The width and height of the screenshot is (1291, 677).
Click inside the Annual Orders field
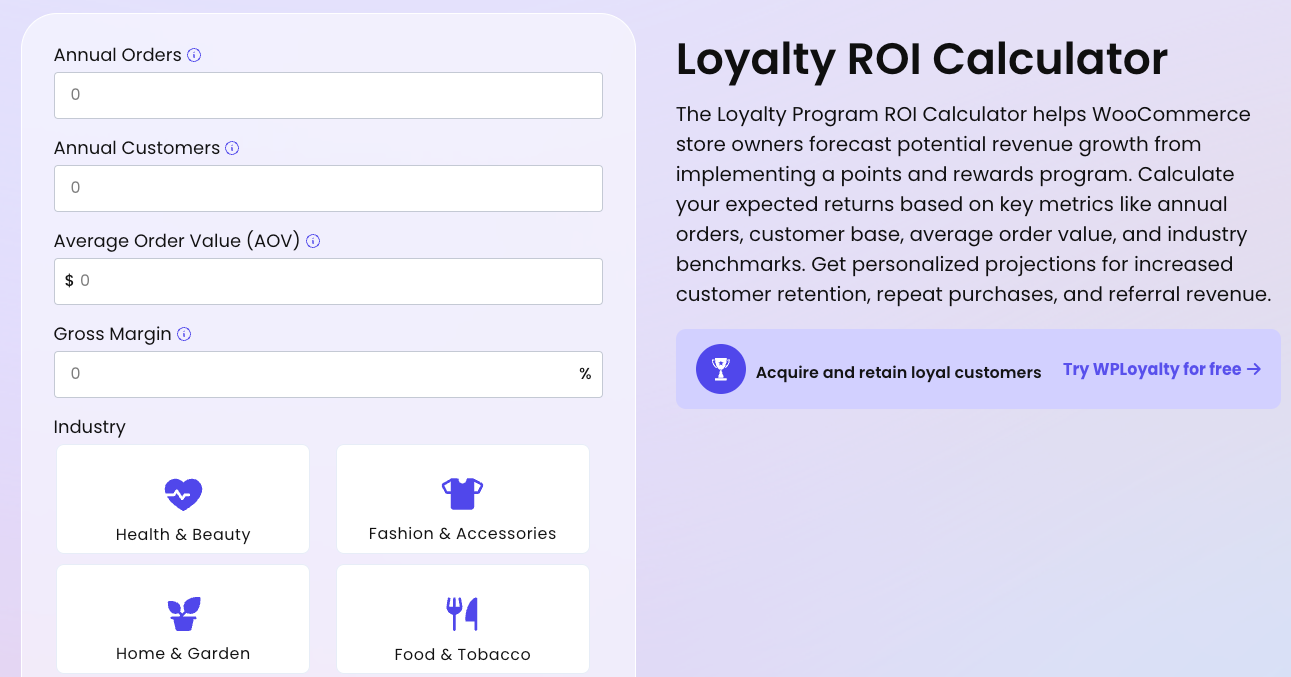[x=328, y=95]
